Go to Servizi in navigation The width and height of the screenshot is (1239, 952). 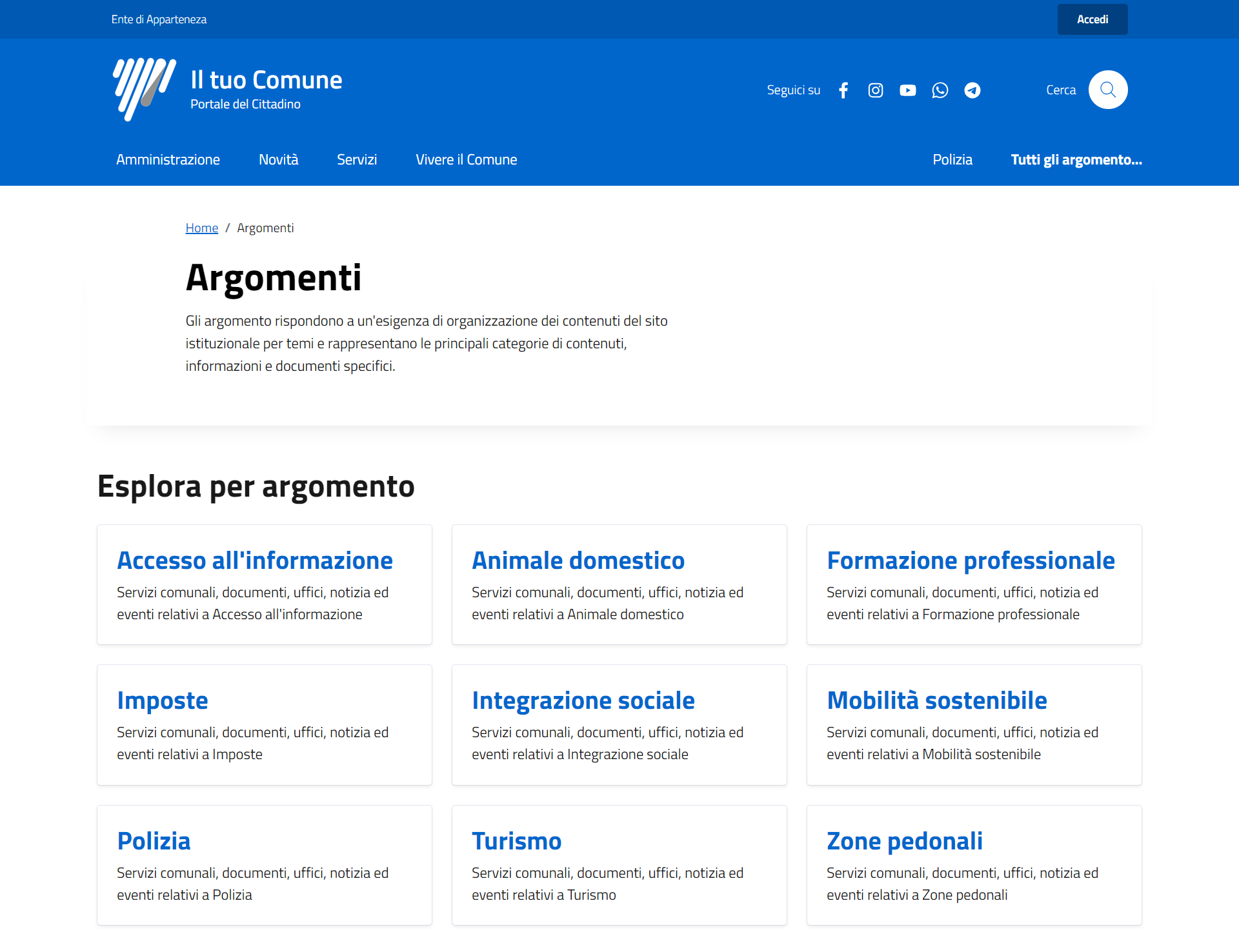click(x=356, y=160)
